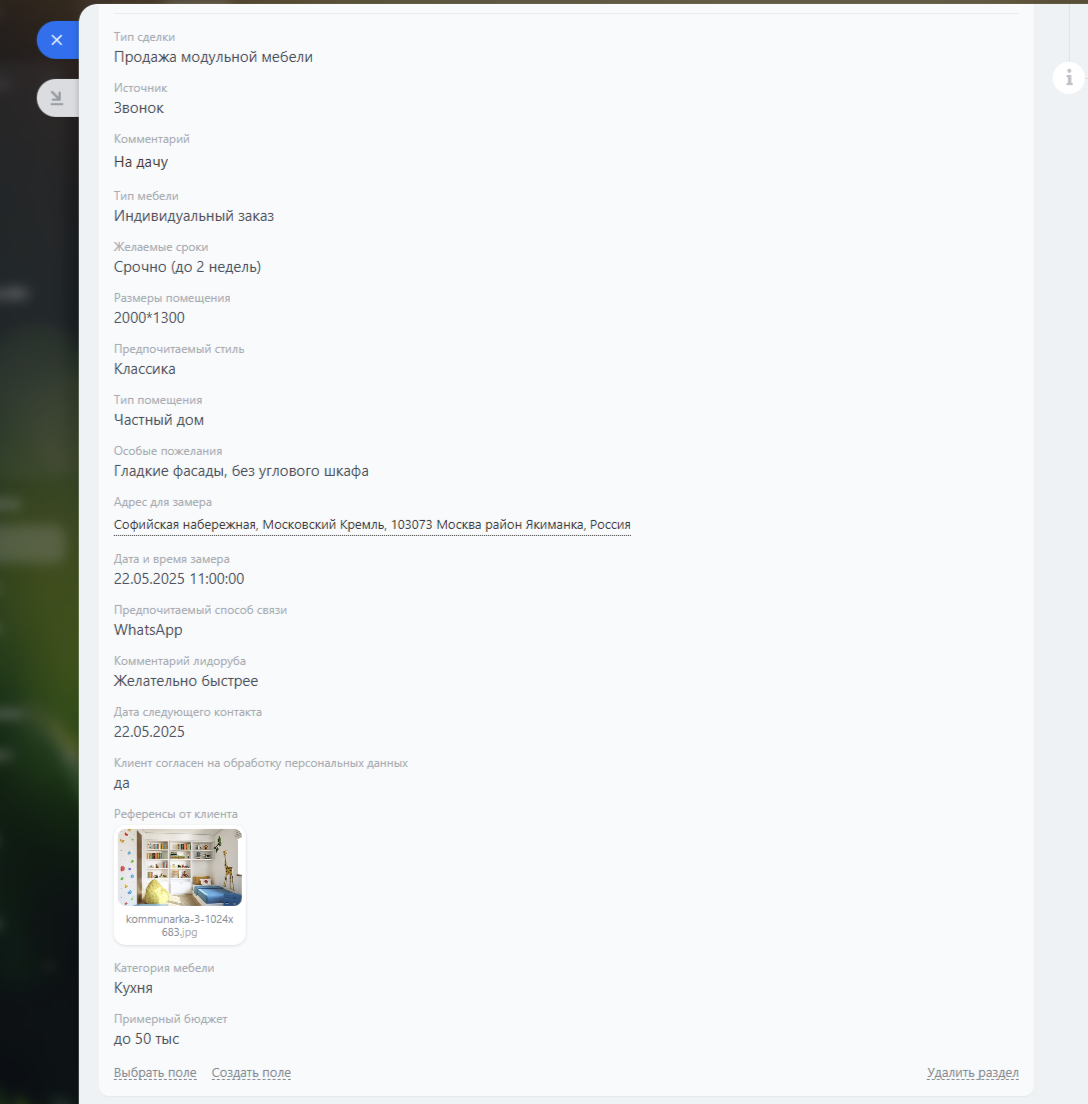Open the kommunarka reference image thumbnail
The width and height of the screenshot is (1088, 1104).
pyautogui.click(x=180, y=867)
